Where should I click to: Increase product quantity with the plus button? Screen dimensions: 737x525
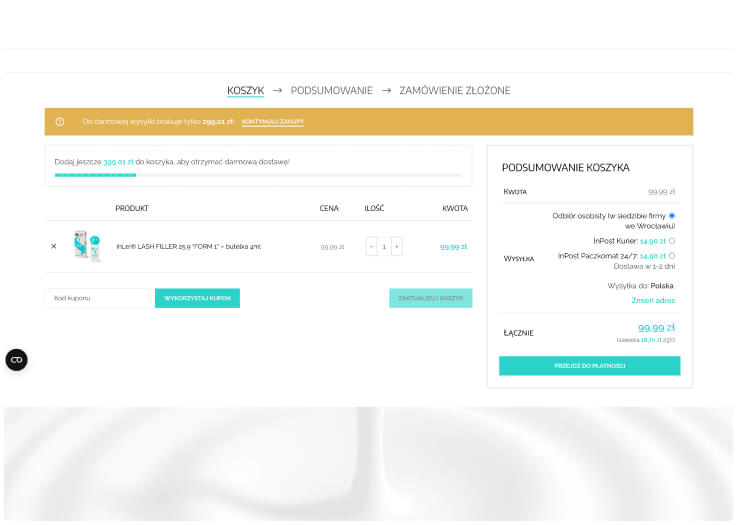[397, 246]
